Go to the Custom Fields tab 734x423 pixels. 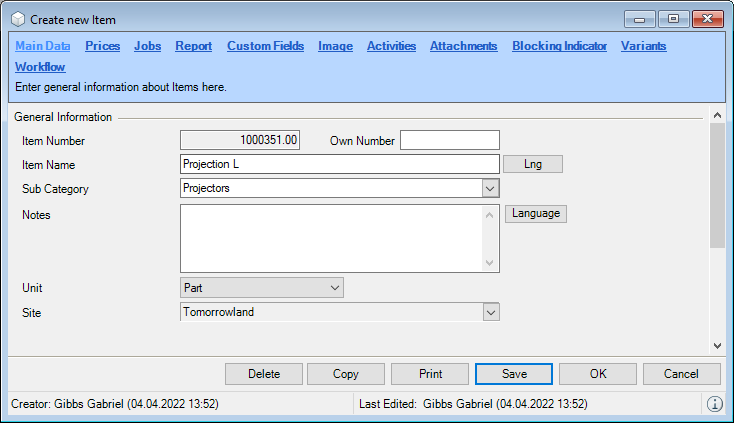[x=265, y=46]
